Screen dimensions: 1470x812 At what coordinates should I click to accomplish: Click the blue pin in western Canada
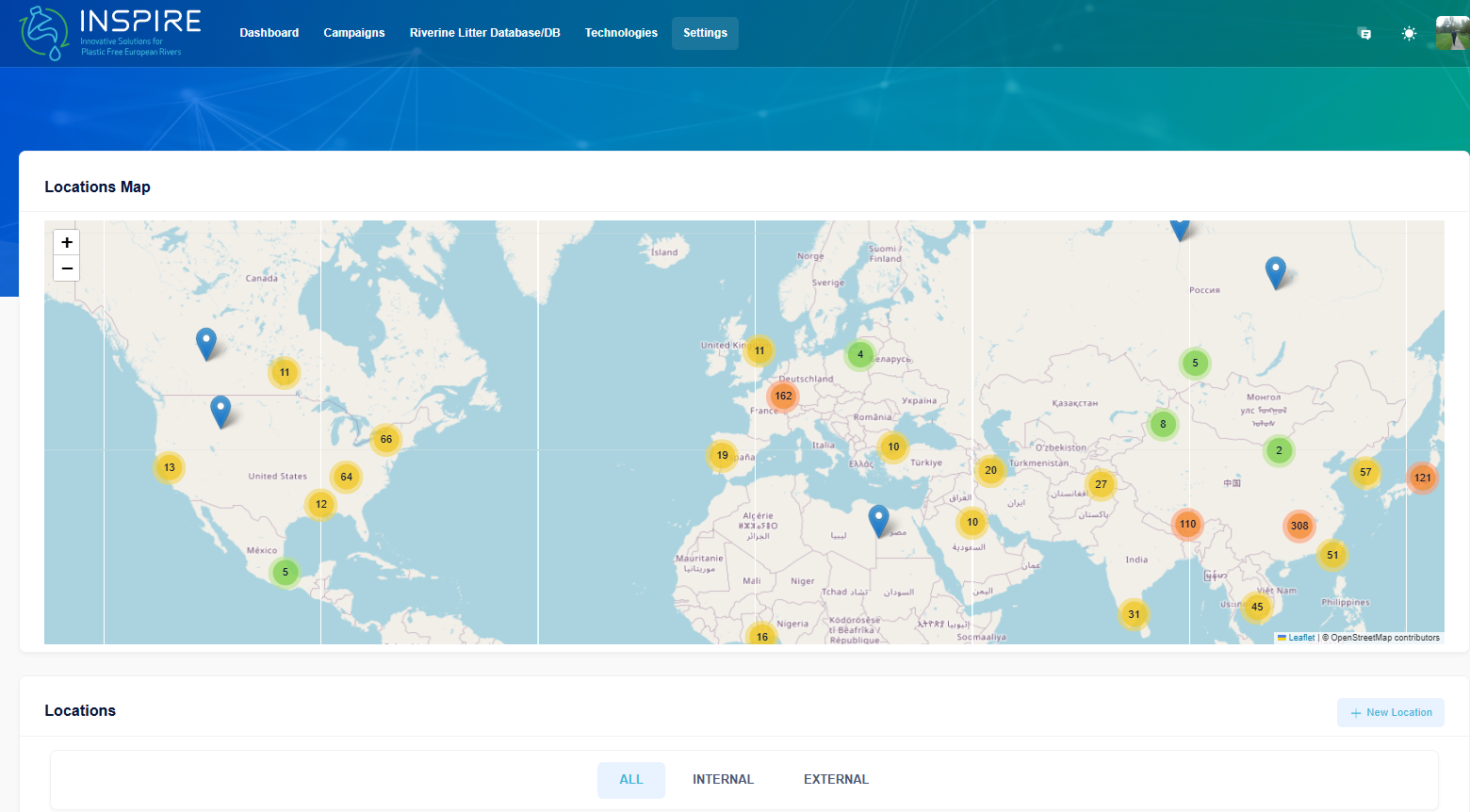click(206, 342)
